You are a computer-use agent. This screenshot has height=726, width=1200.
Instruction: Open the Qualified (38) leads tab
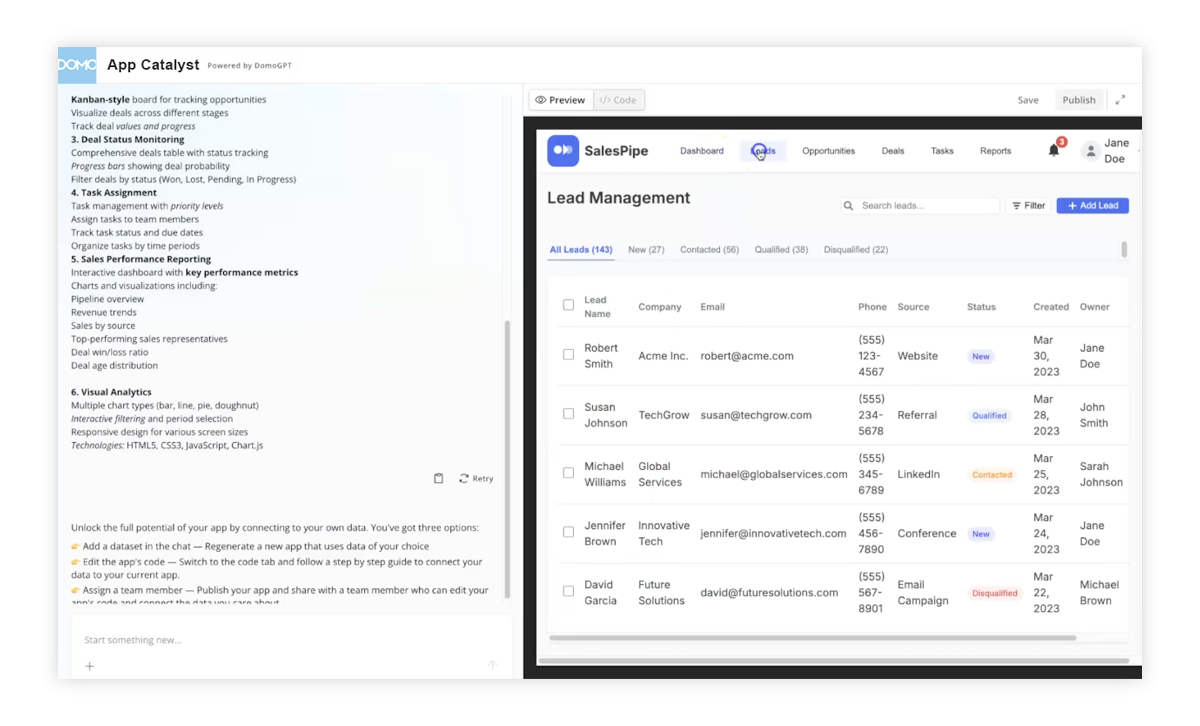(782, 249)
